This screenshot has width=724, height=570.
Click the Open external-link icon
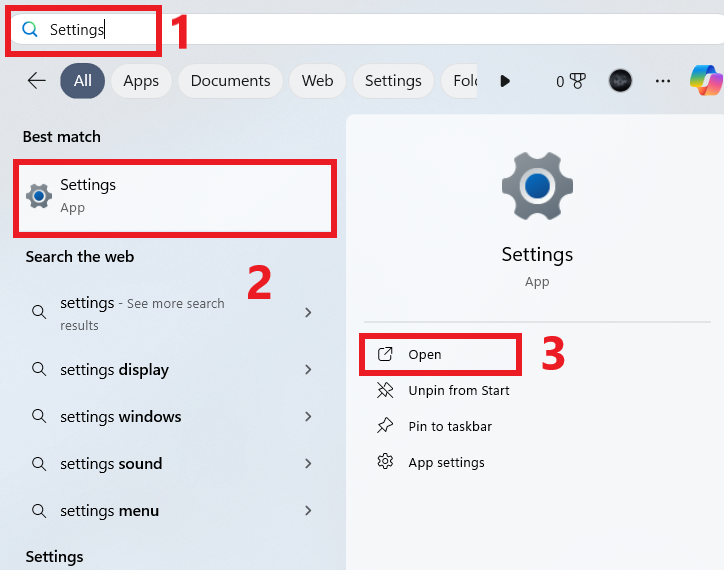[x=385, y=354]
